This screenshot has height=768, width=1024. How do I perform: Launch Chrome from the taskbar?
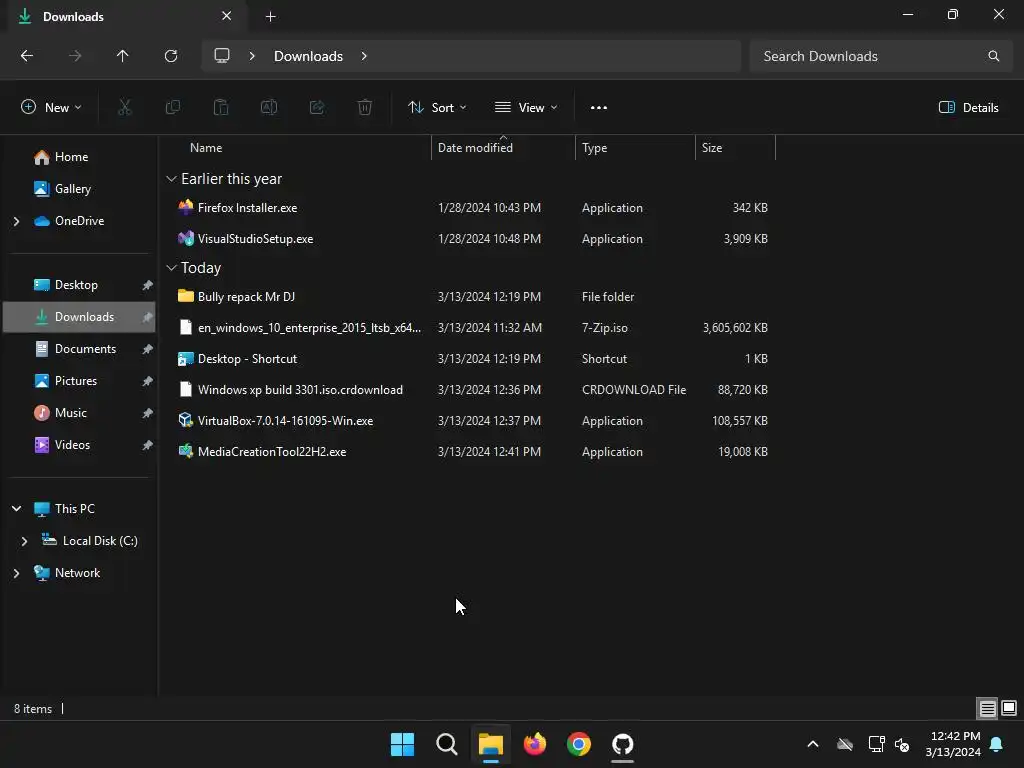click(x=579, y=744)
